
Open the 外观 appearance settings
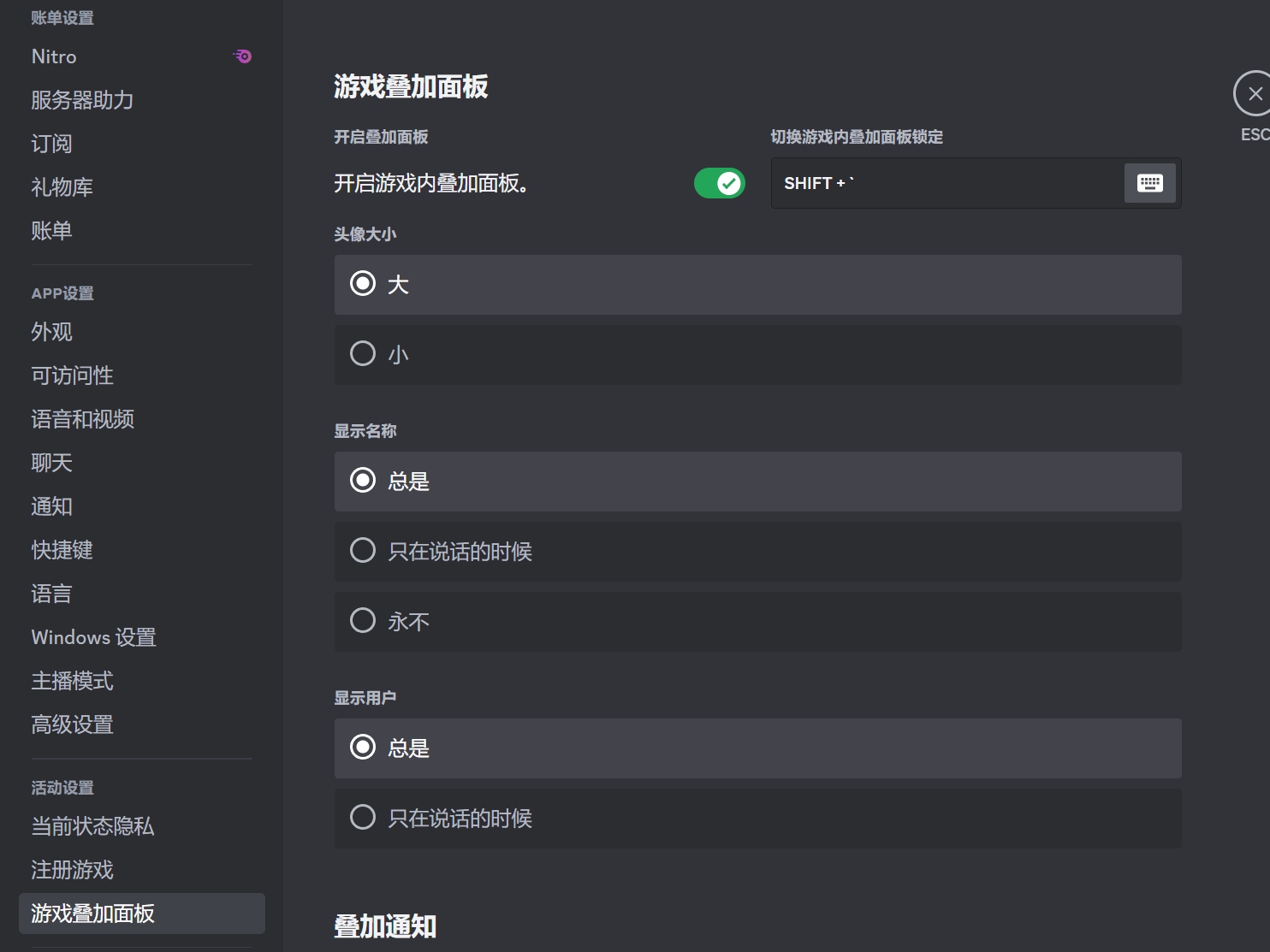[52, 332]
